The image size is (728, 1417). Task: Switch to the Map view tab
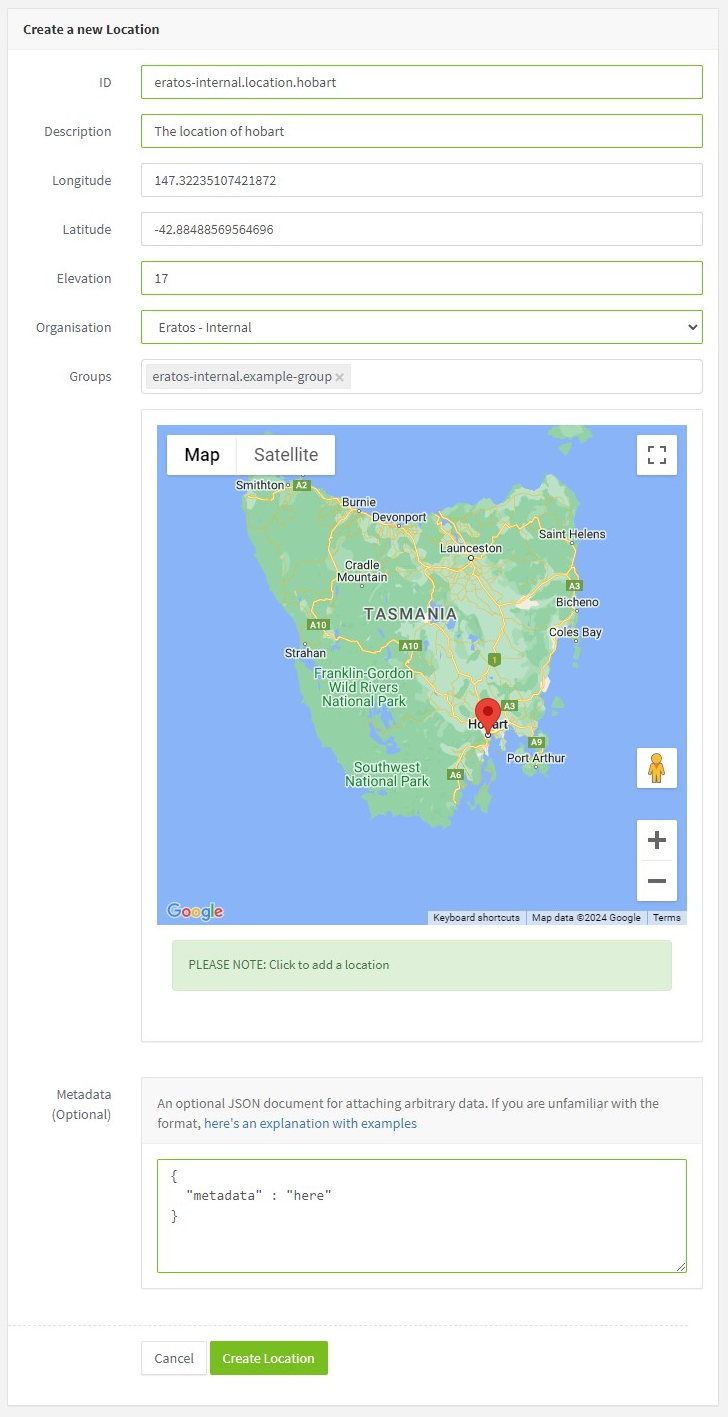202,455
